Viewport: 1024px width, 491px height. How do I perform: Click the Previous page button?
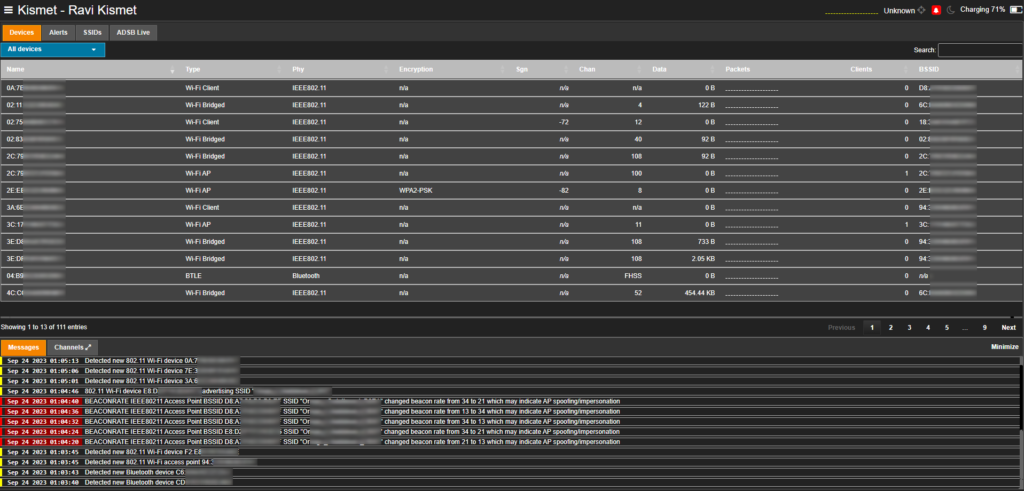[841, 328]
